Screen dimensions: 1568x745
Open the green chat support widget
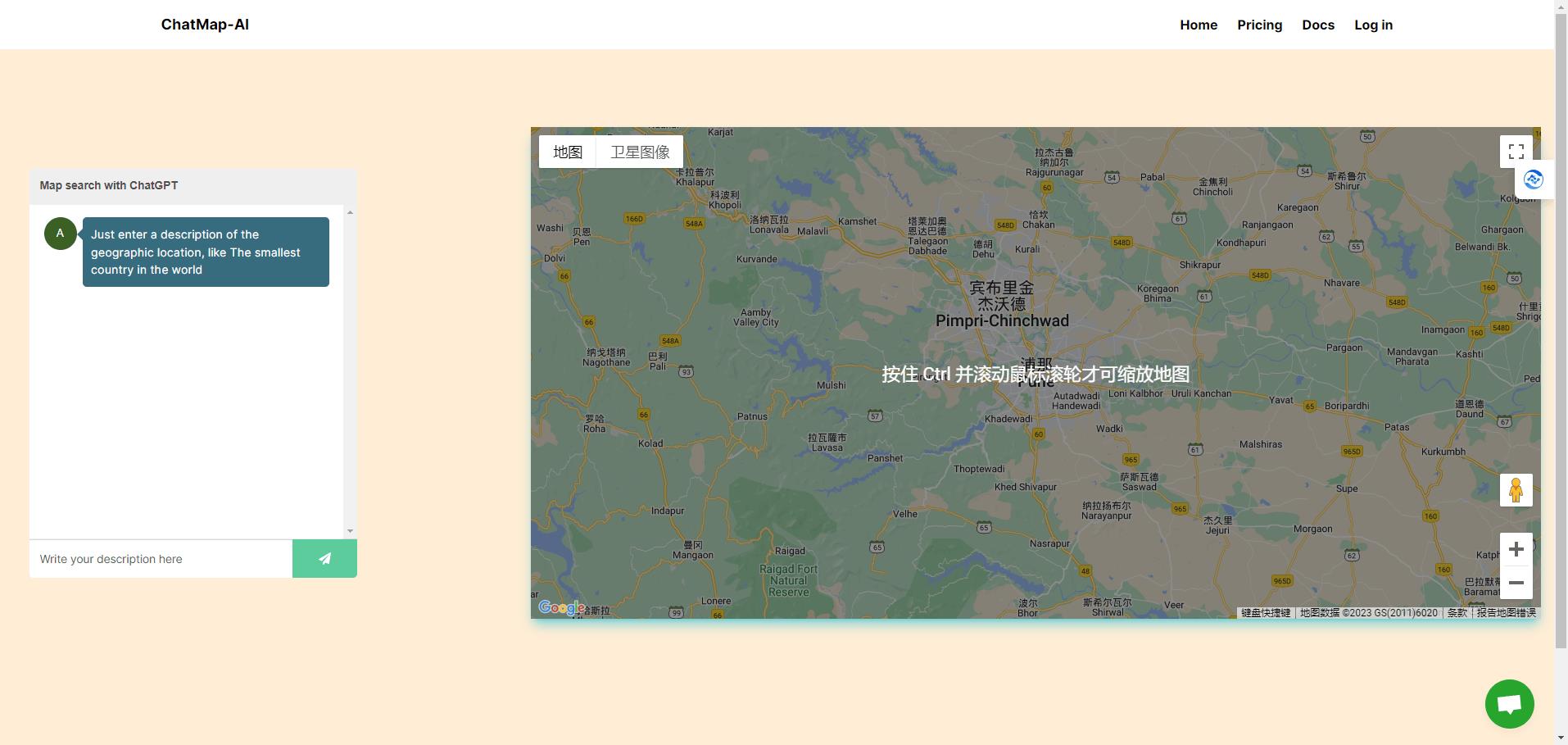(x=1508, y=702)
